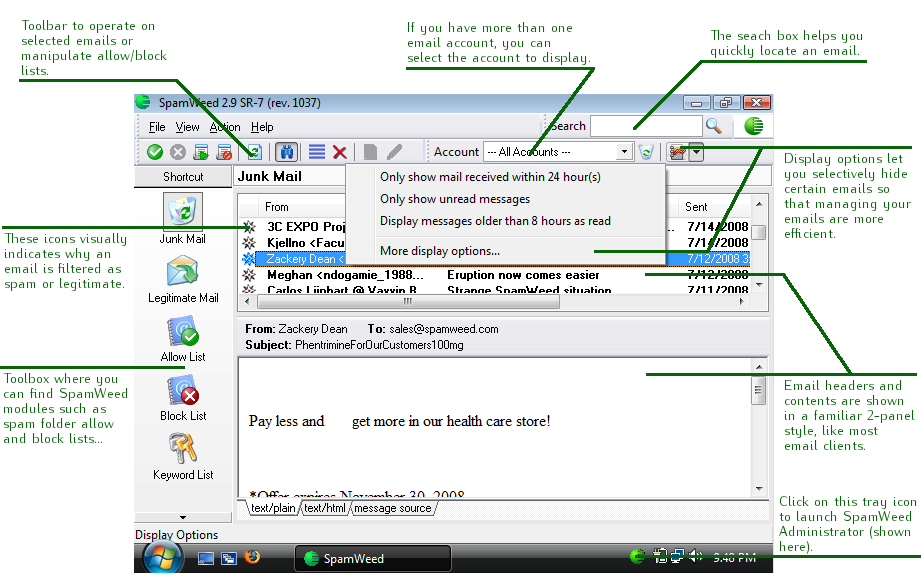Open the Action menu
This screenshot has width=921, height=583.
(225, 127)
